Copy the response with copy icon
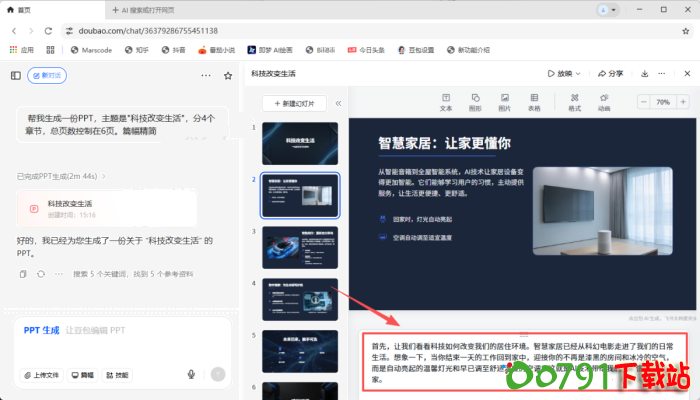 pos(23,273)
